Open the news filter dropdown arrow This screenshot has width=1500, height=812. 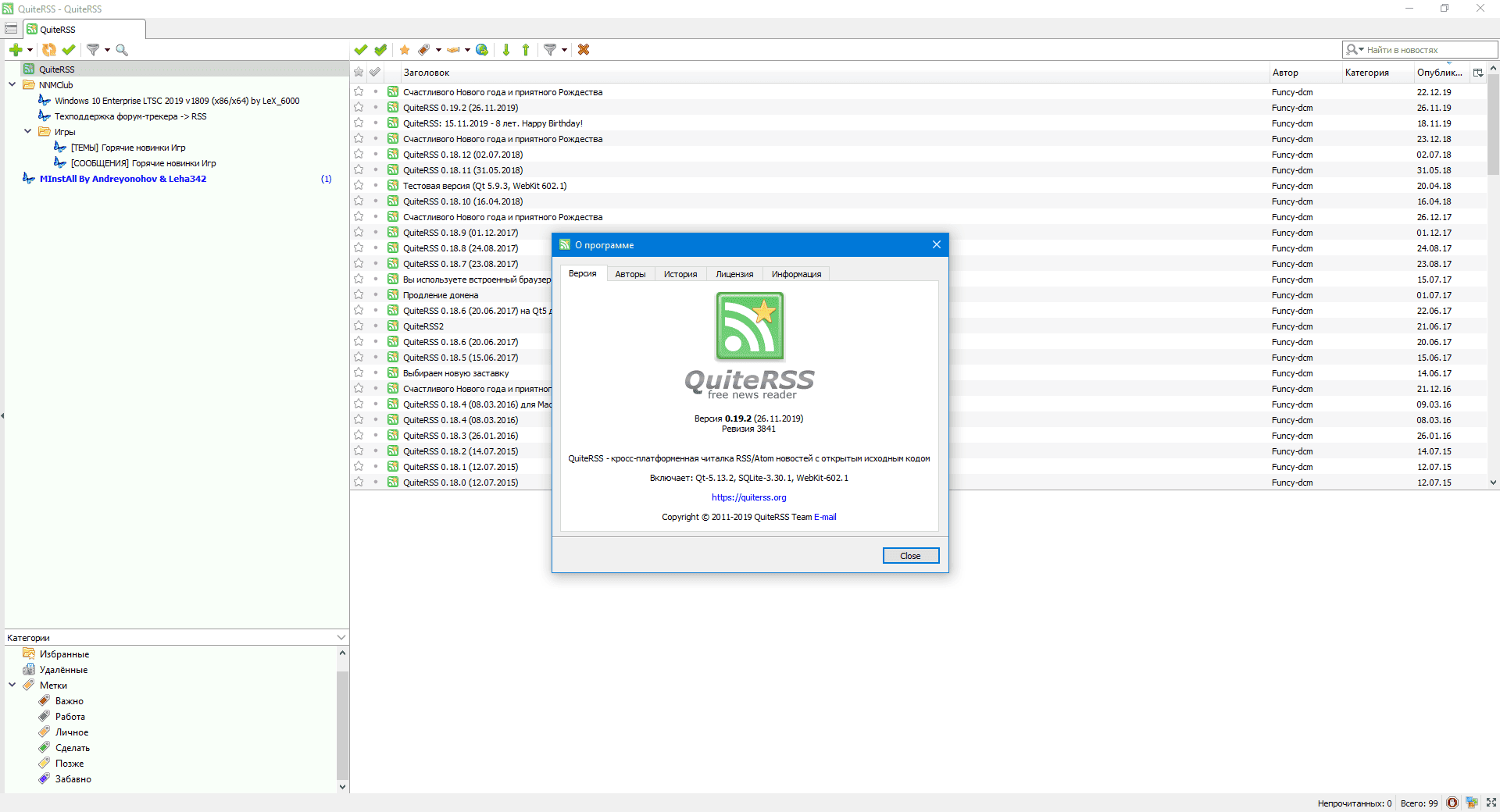[564, 50]
